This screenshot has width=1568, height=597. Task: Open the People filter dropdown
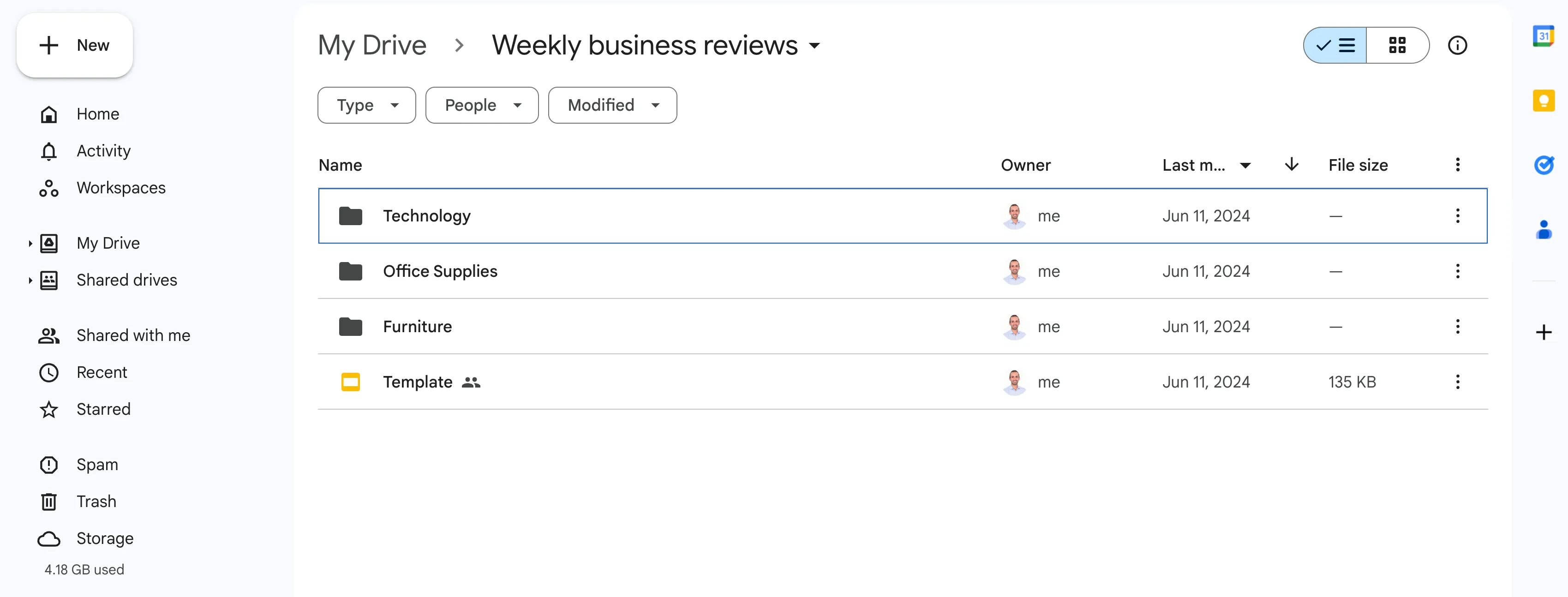(481, 105)
